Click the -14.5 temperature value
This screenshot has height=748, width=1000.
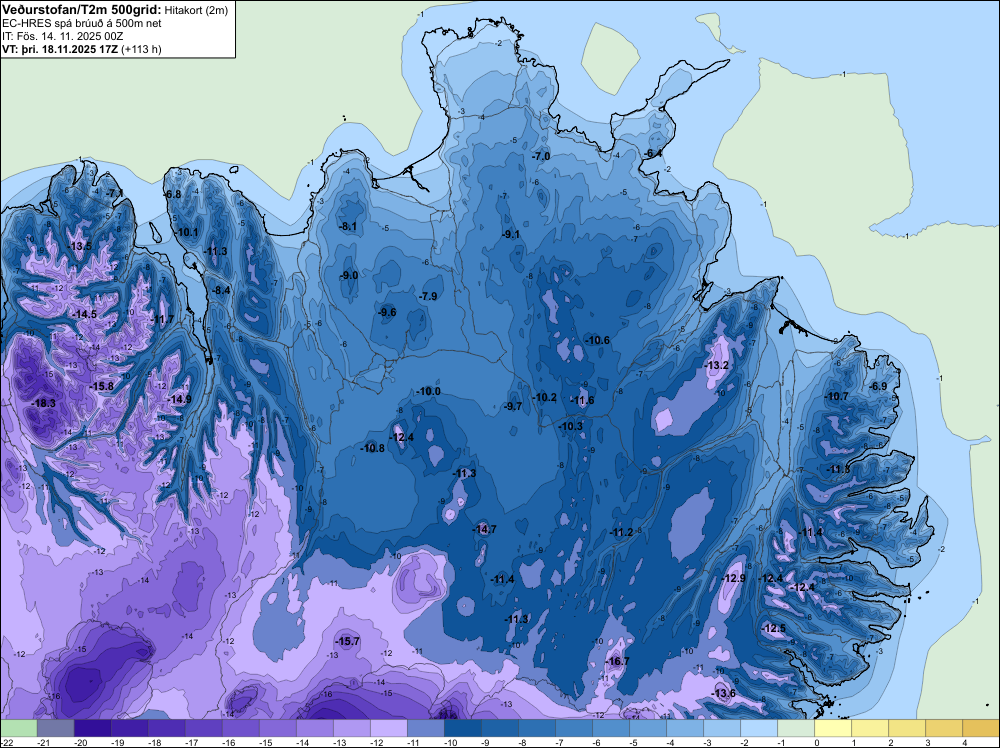coord(85,314)
